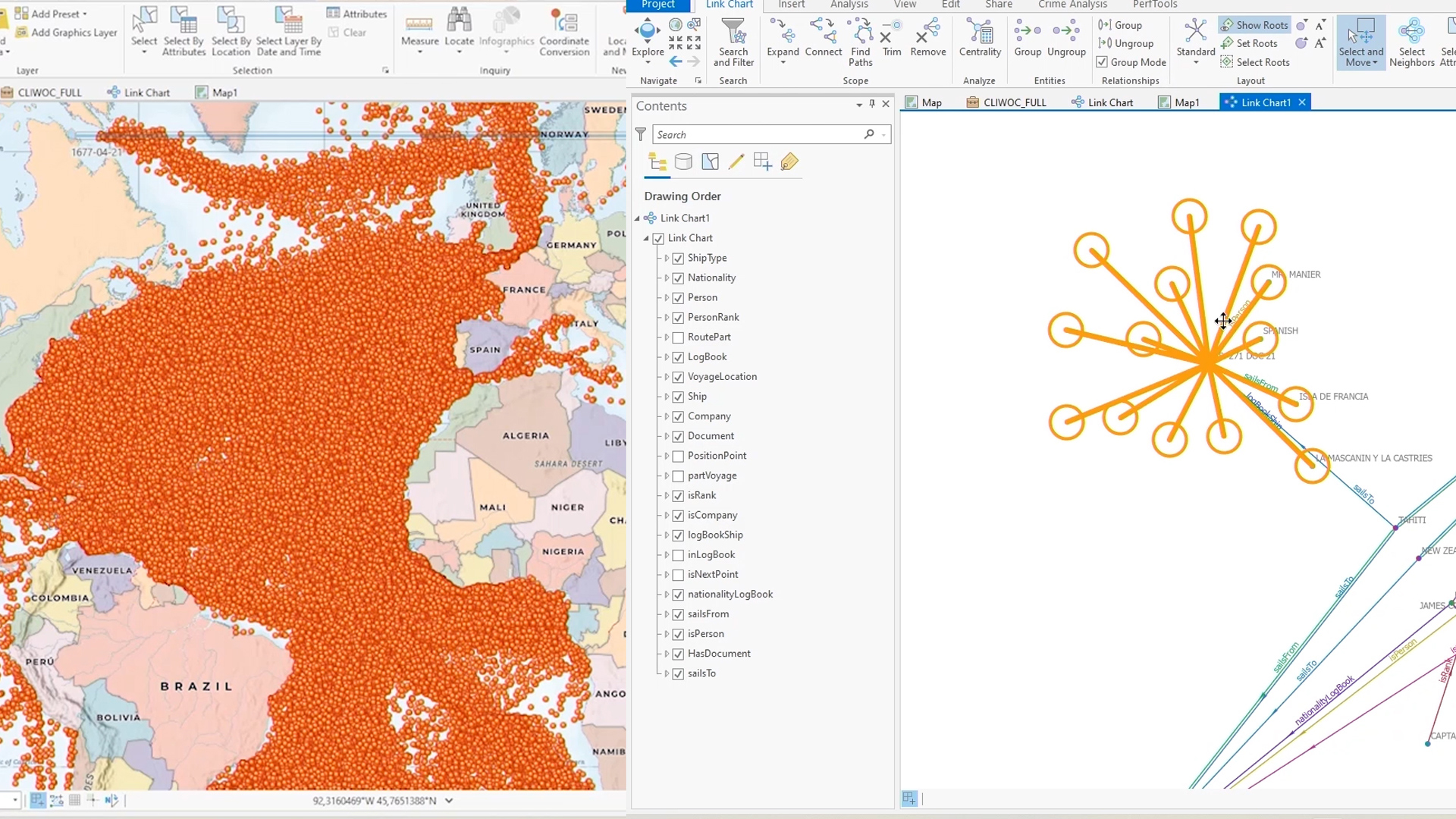The width and height of the screenshot is (1456, 819).
Task: Expand the ShipType layer node
Action: tap(667, 259)
